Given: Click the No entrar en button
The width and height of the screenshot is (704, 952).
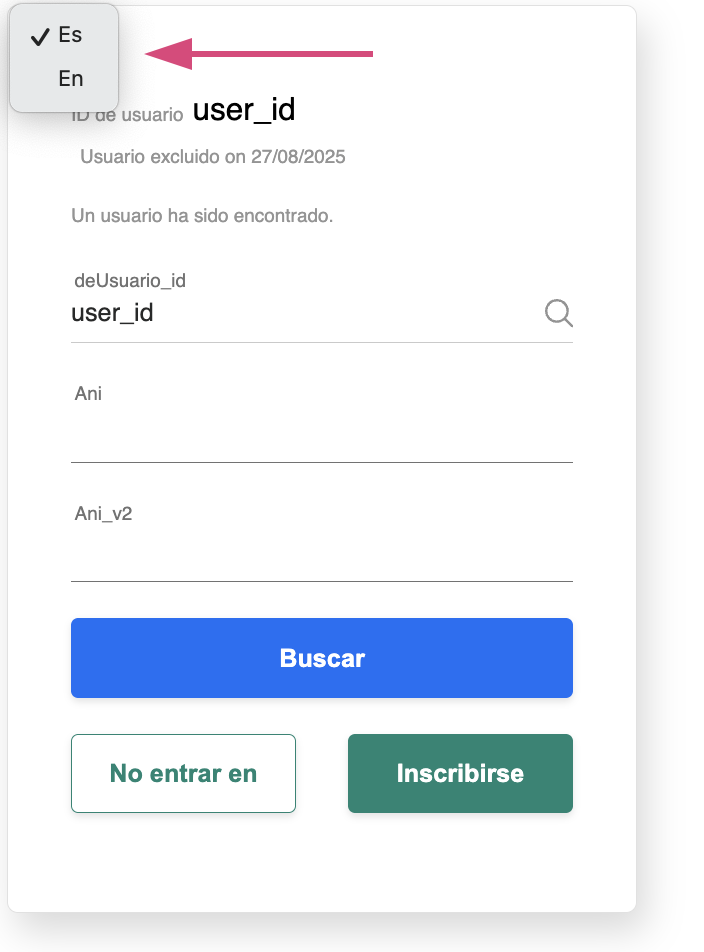Looking at the screenshot, I should click(183, 773).
